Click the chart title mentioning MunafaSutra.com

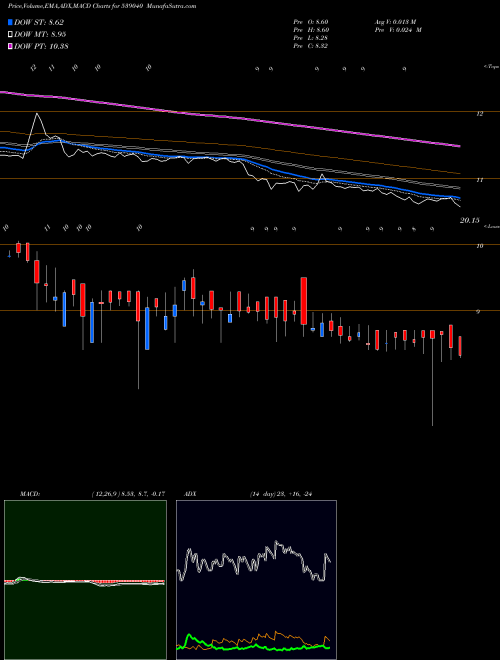click(102, 6)
